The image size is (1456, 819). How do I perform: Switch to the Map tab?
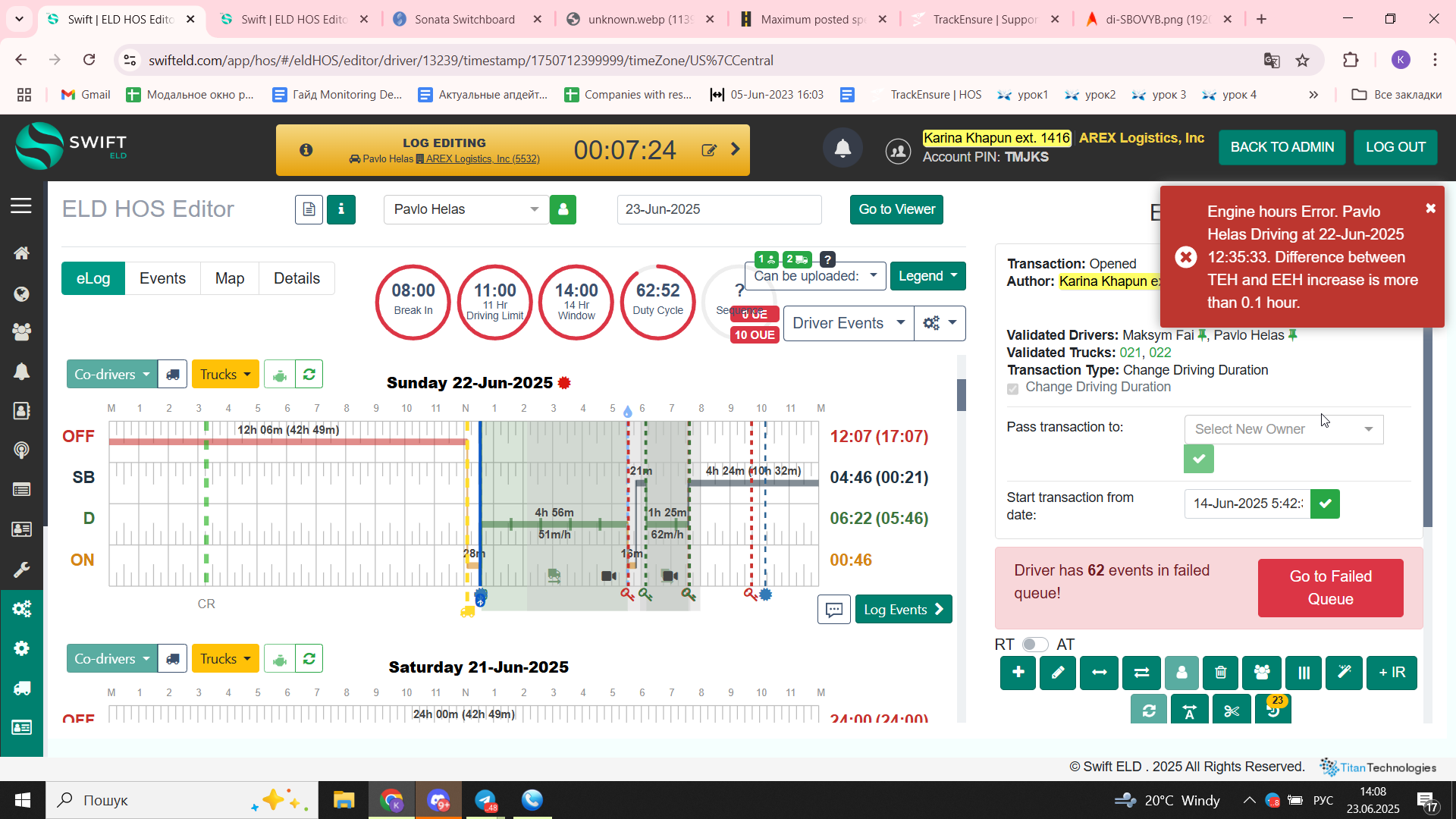(x=230, y=278)
